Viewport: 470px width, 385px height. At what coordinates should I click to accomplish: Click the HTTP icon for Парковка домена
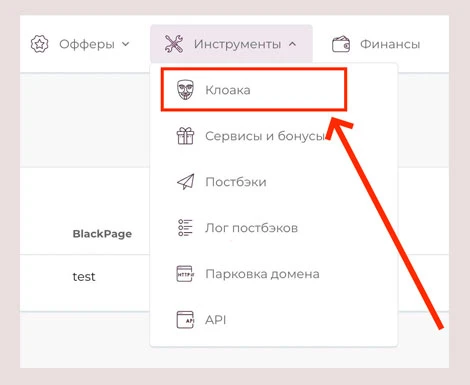[185, 274]
